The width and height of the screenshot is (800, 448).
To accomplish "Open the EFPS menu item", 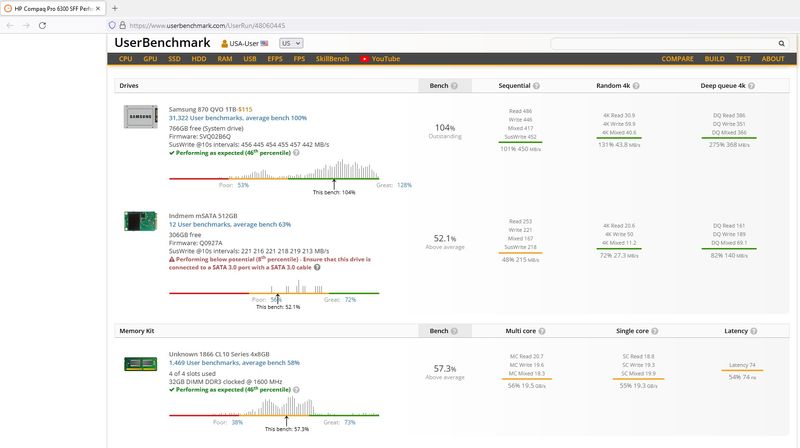I will click(x=274, y=59).
